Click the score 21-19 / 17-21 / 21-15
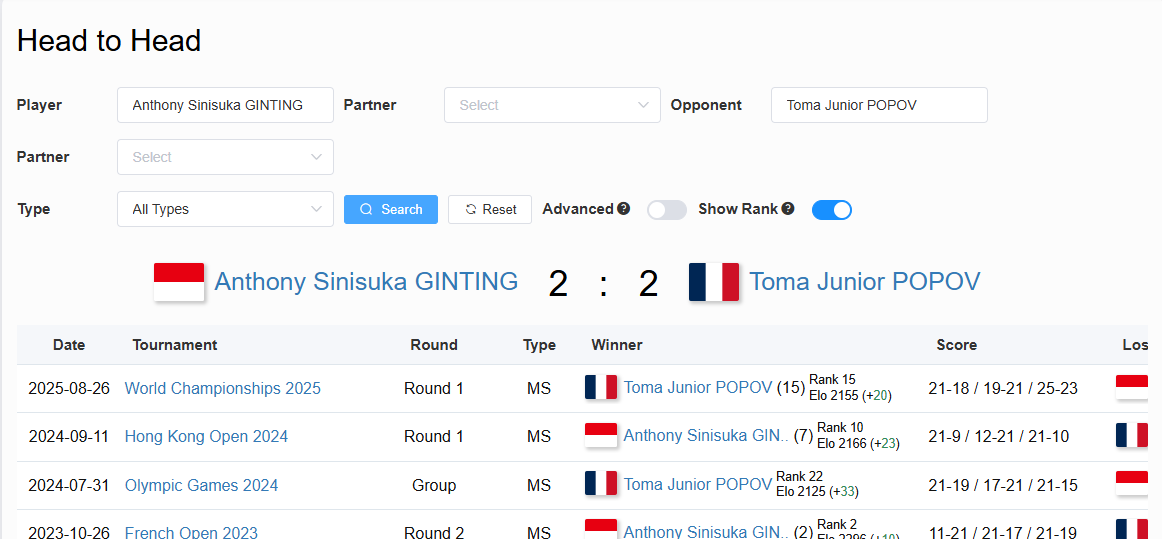The image size is (1162, 539). pos(1003,486)
